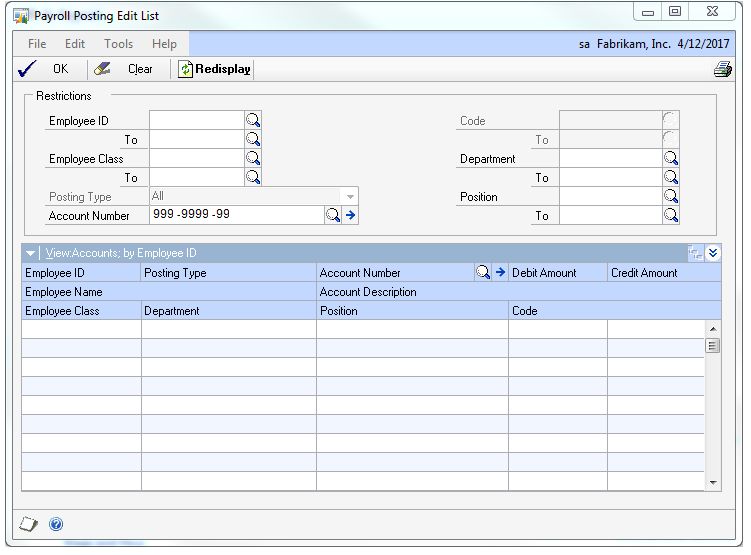Click the Code column header in grid
Image resolution: width=751 pixels, height=555 pixels.
[x=614, y=311]
